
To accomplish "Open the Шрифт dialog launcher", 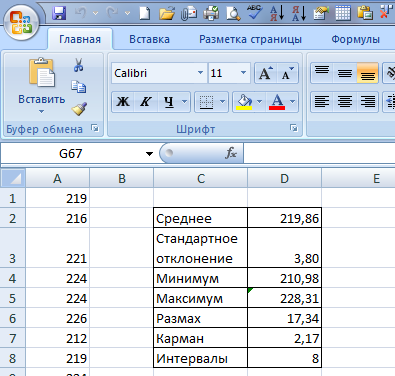I will 294,128.
